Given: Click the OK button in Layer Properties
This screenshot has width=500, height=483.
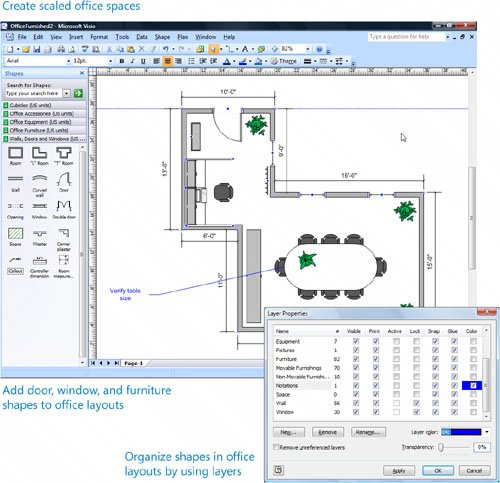Looking at the screenshot, I should tap(438, 470).
